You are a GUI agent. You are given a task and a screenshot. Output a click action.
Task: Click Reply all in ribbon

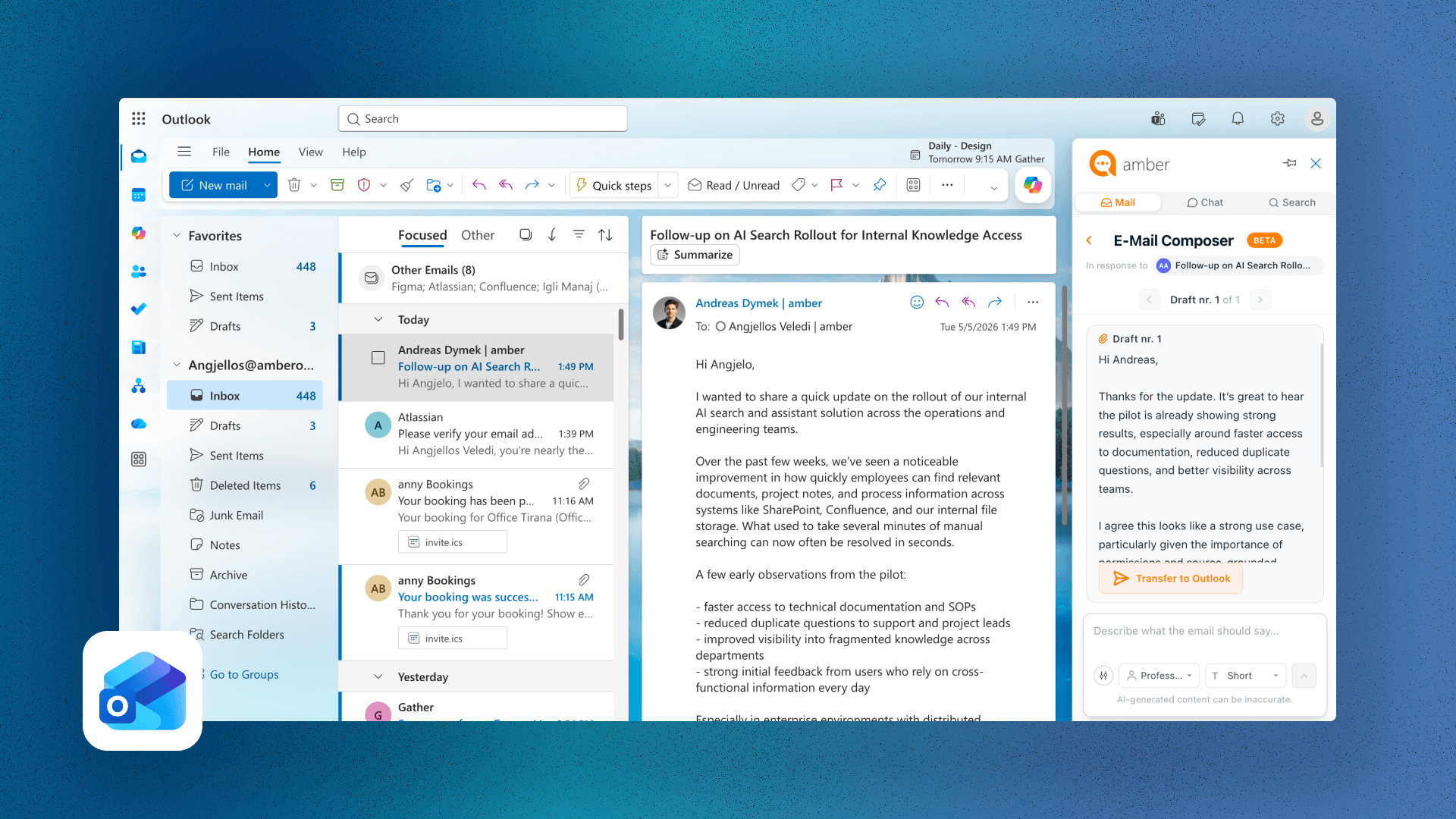[x=506, y=185]
